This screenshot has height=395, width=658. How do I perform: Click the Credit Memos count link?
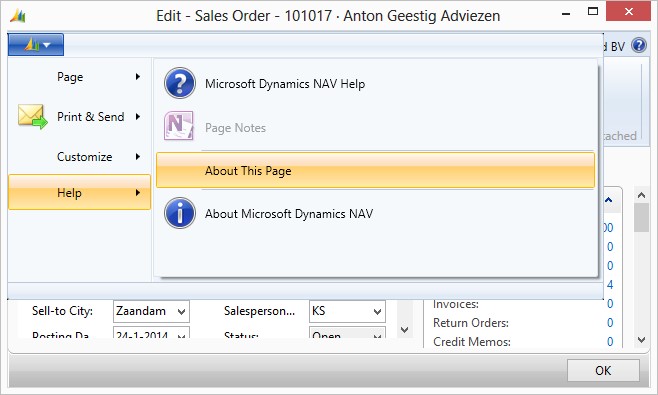click(610, 342)
